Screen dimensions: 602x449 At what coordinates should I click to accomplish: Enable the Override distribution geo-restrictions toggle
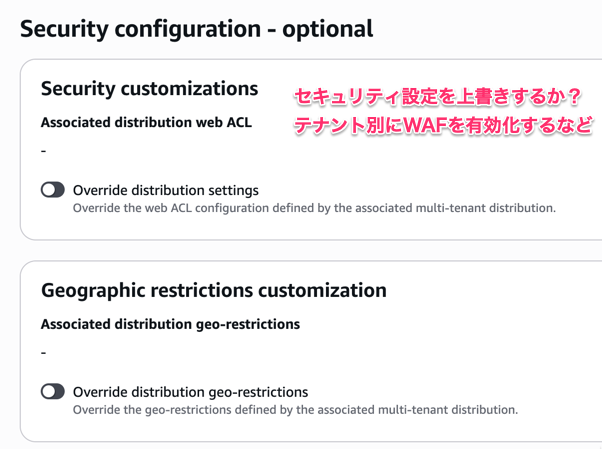pos(53,391)
